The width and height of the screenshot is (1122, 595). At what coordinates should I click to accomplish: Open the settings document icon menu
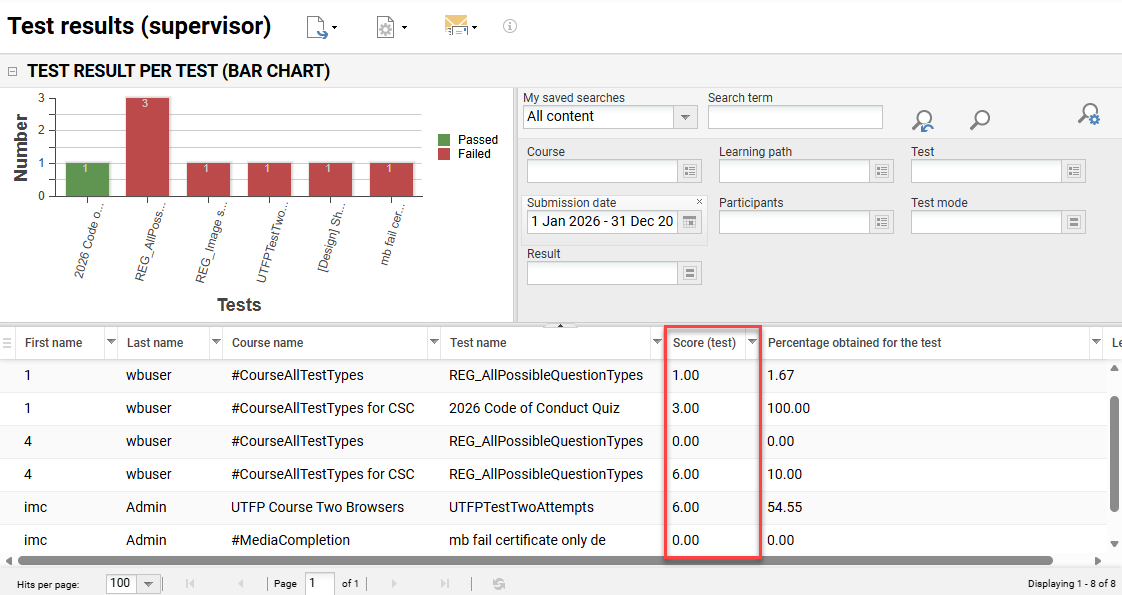(391, 27)
